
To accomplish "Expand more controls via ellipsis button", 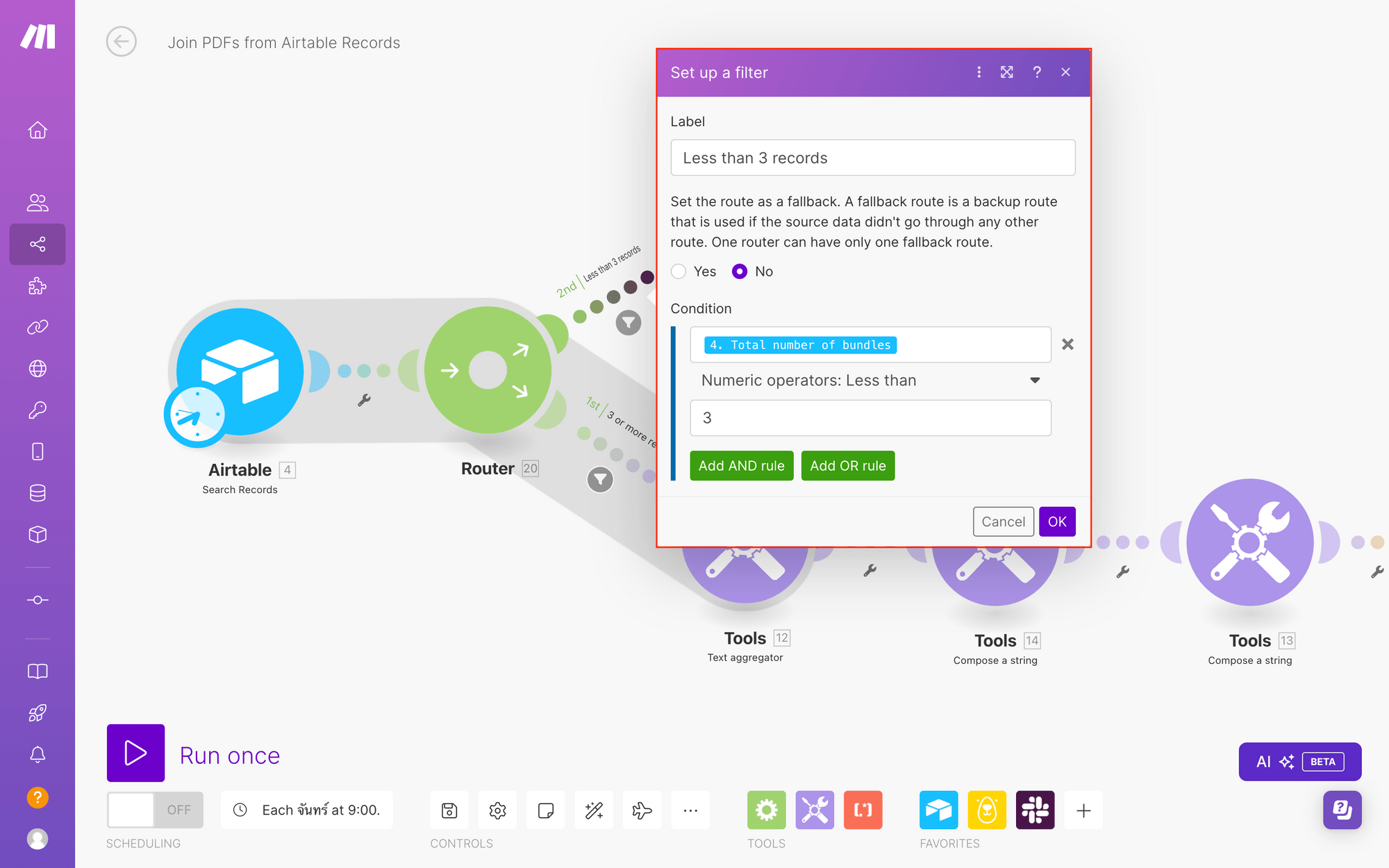I will click(x=690, y=810).
